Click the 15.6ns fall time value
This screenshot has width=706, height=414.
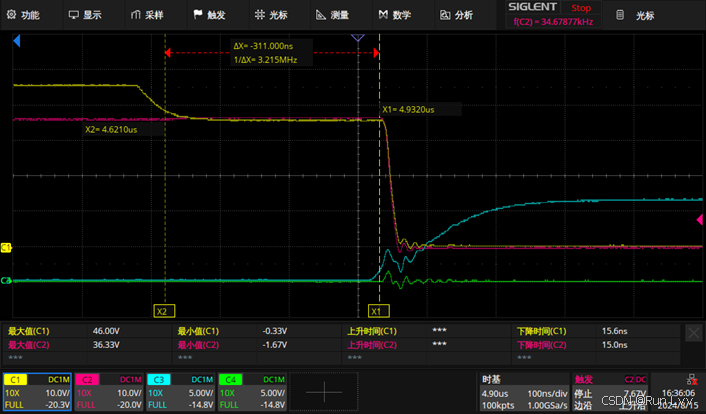pos(615,331)
